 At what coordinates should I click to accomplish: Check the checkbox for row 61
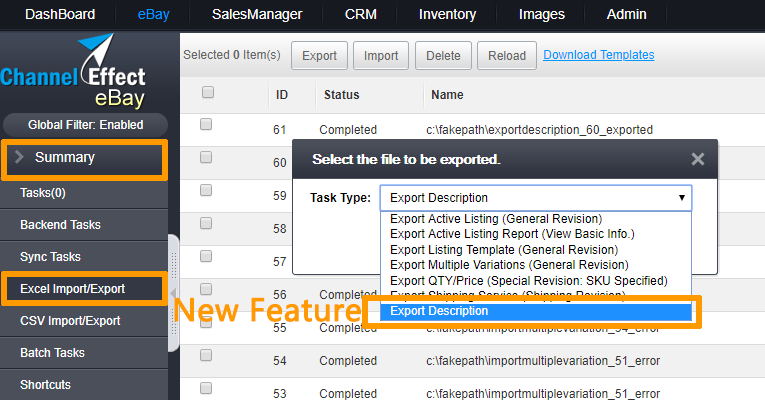pyautogui.click(x=206, y=124)
